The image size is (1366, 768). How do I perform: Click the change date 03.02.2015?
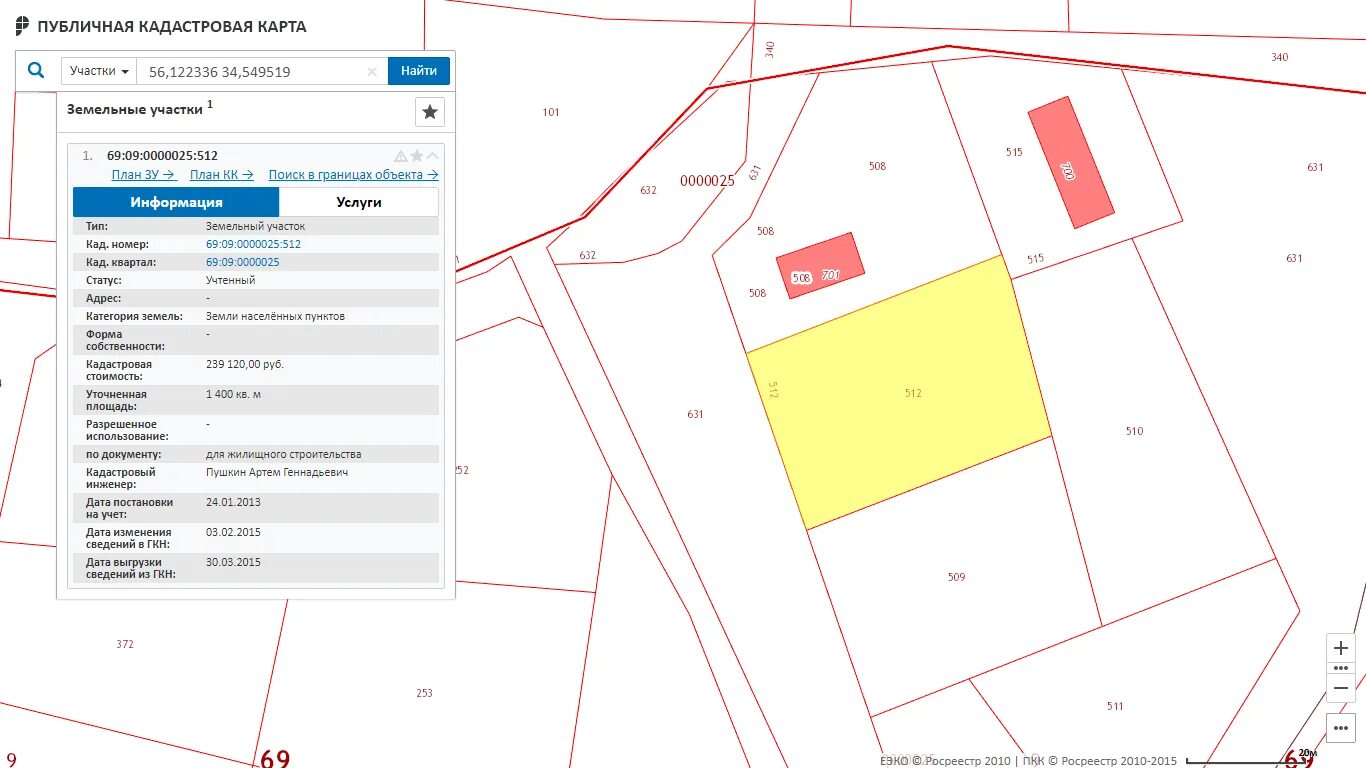click(x=233, y=532)
